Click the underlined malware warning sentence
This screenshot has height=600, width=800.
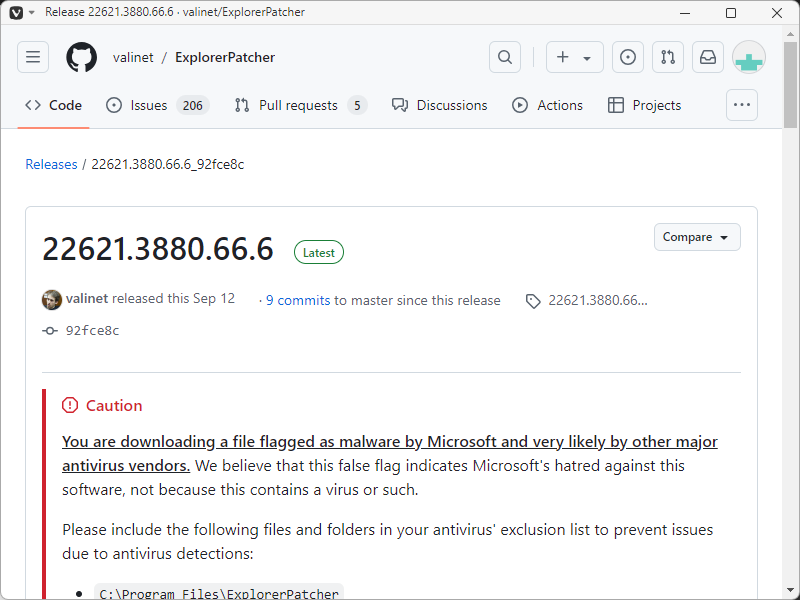[390, 454]
